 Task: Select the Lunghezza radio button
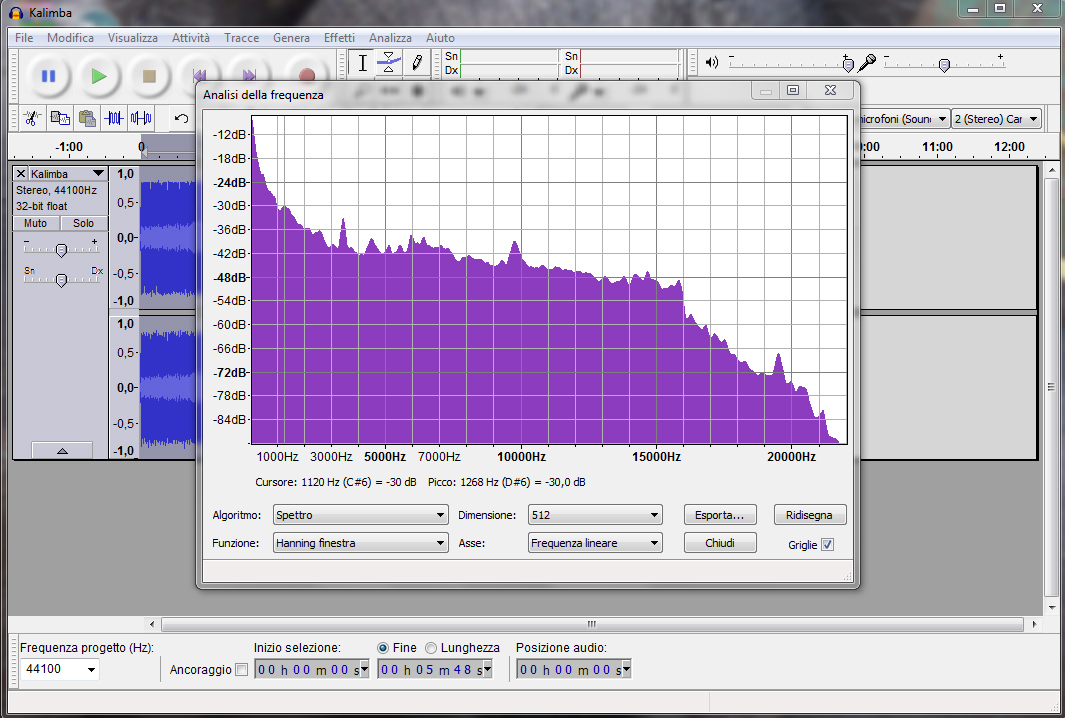pyautogui.click(x=431, y=648)
